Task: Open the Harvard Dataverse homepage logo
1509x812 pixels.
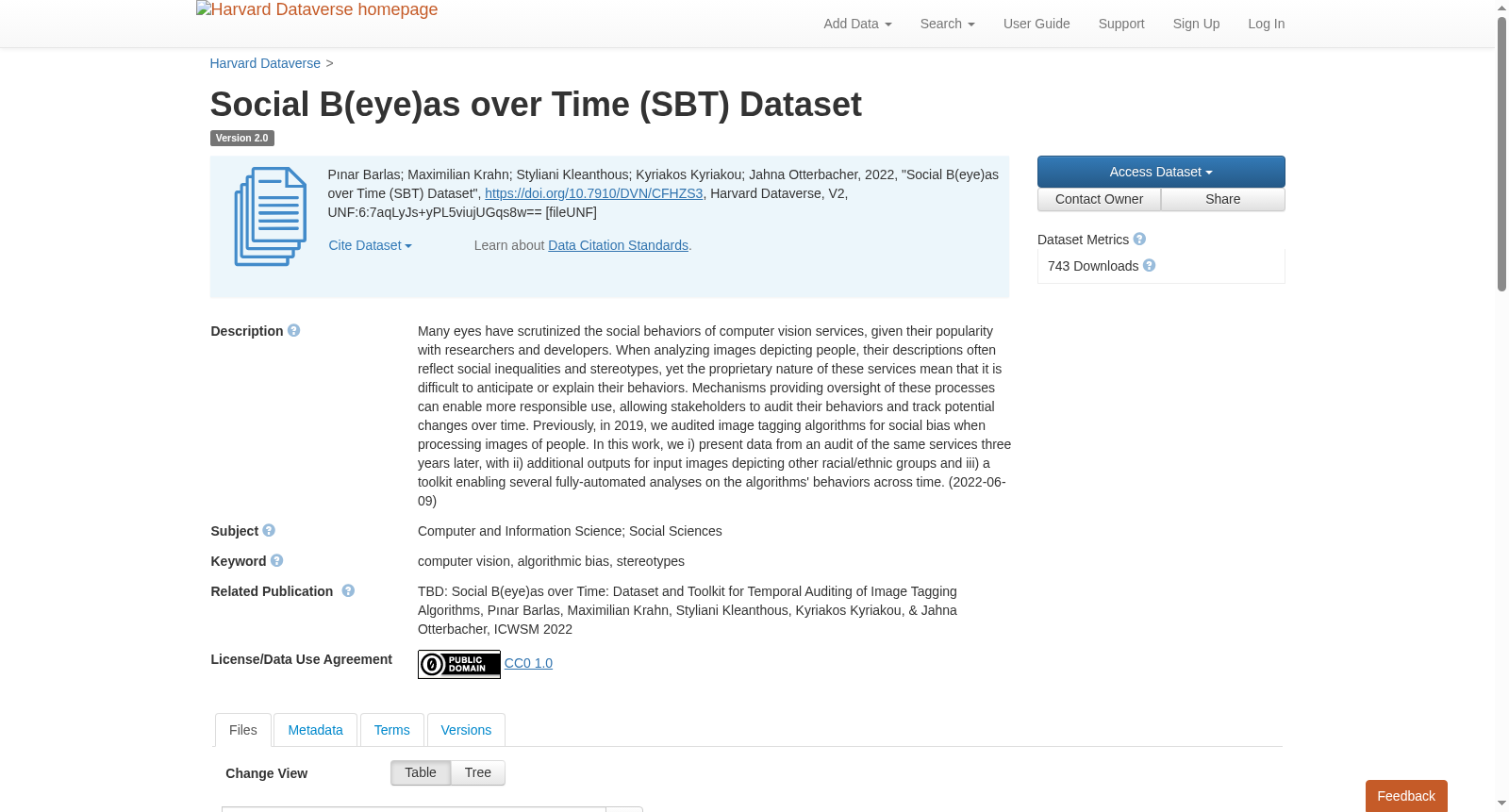Action: (317, 10)
